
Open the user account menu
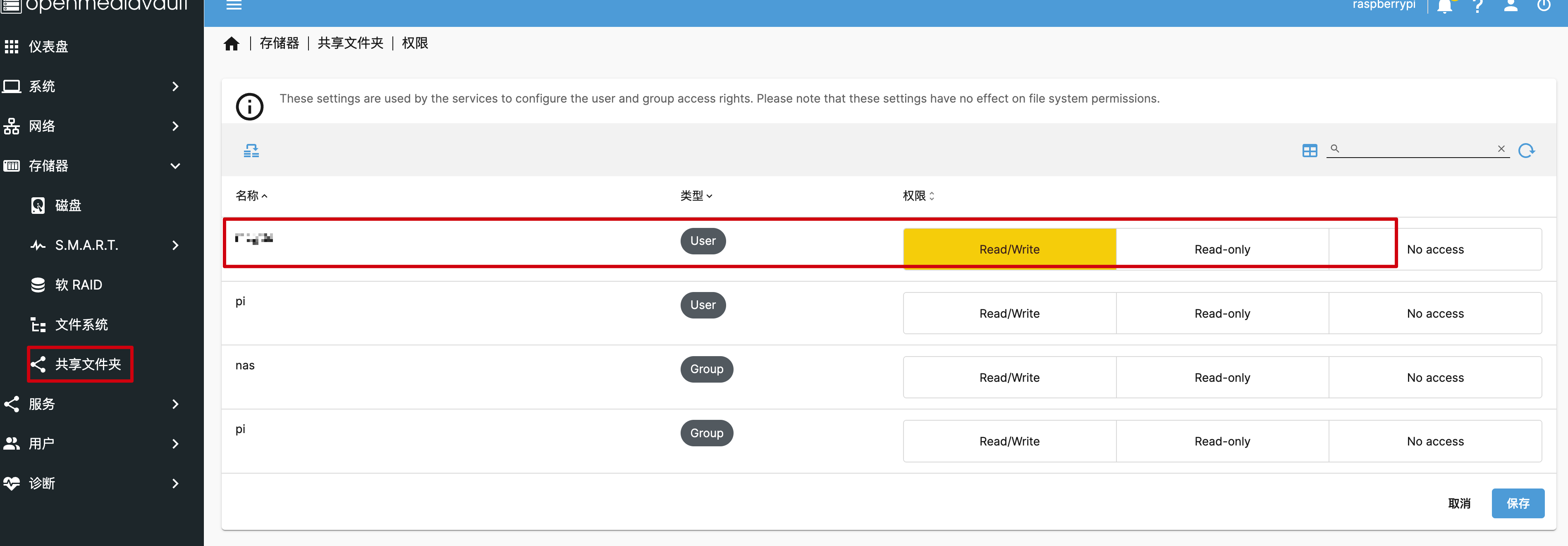(x=1511, y=5)
